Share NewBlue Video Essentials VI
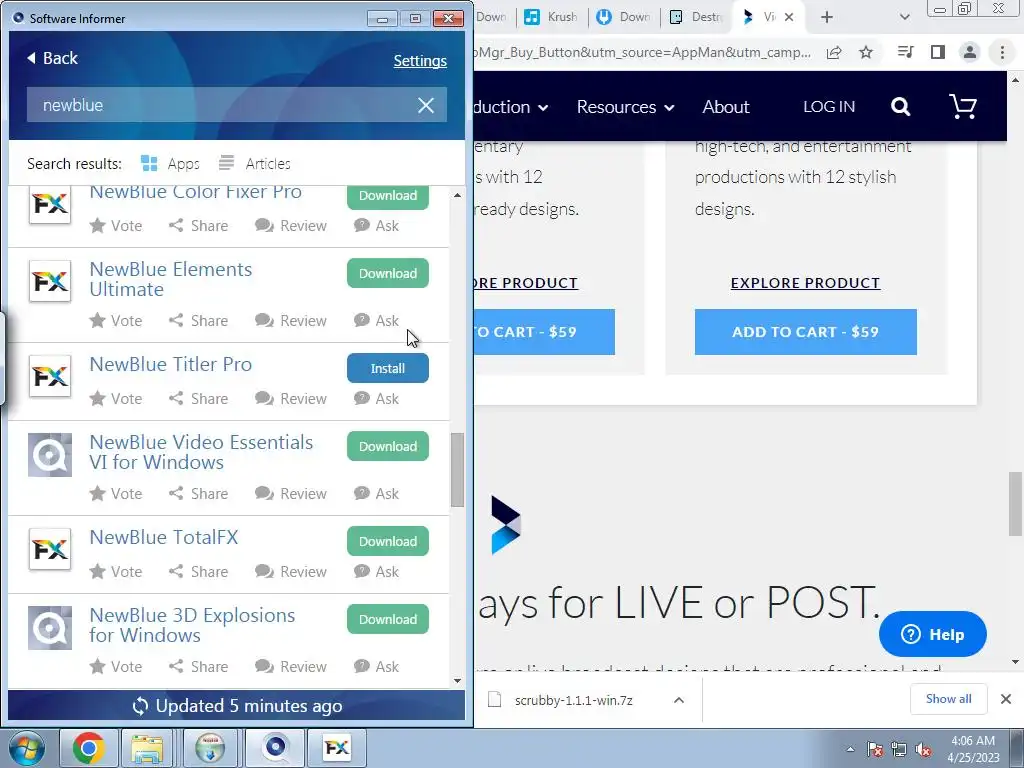Viewport: 1024px width, 768px height. pos(199,494)
